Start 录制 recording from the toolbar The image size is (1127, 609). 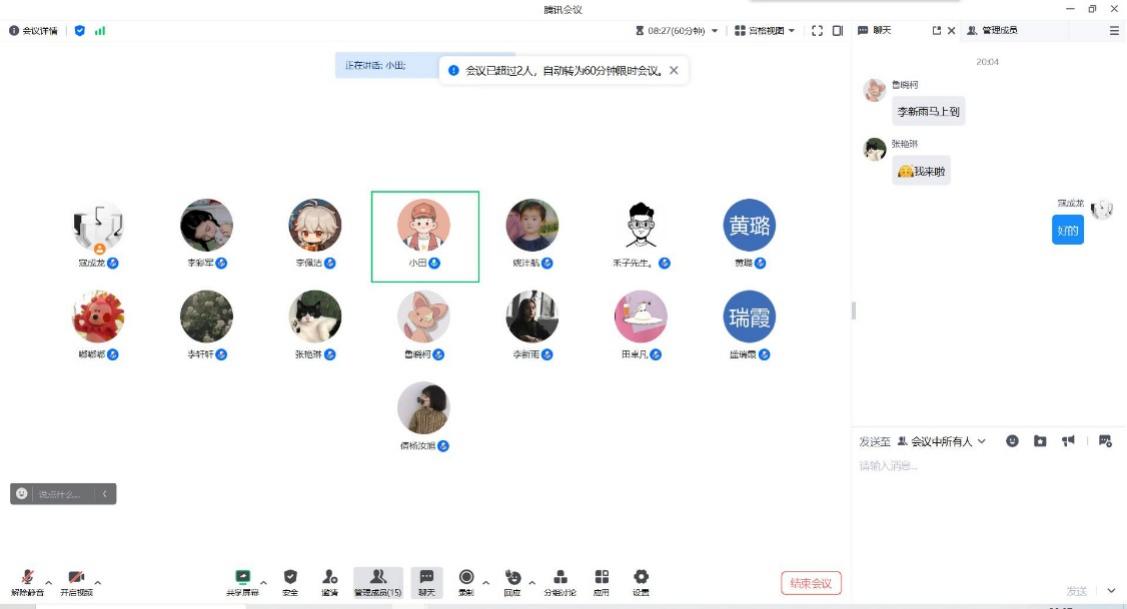466,581
